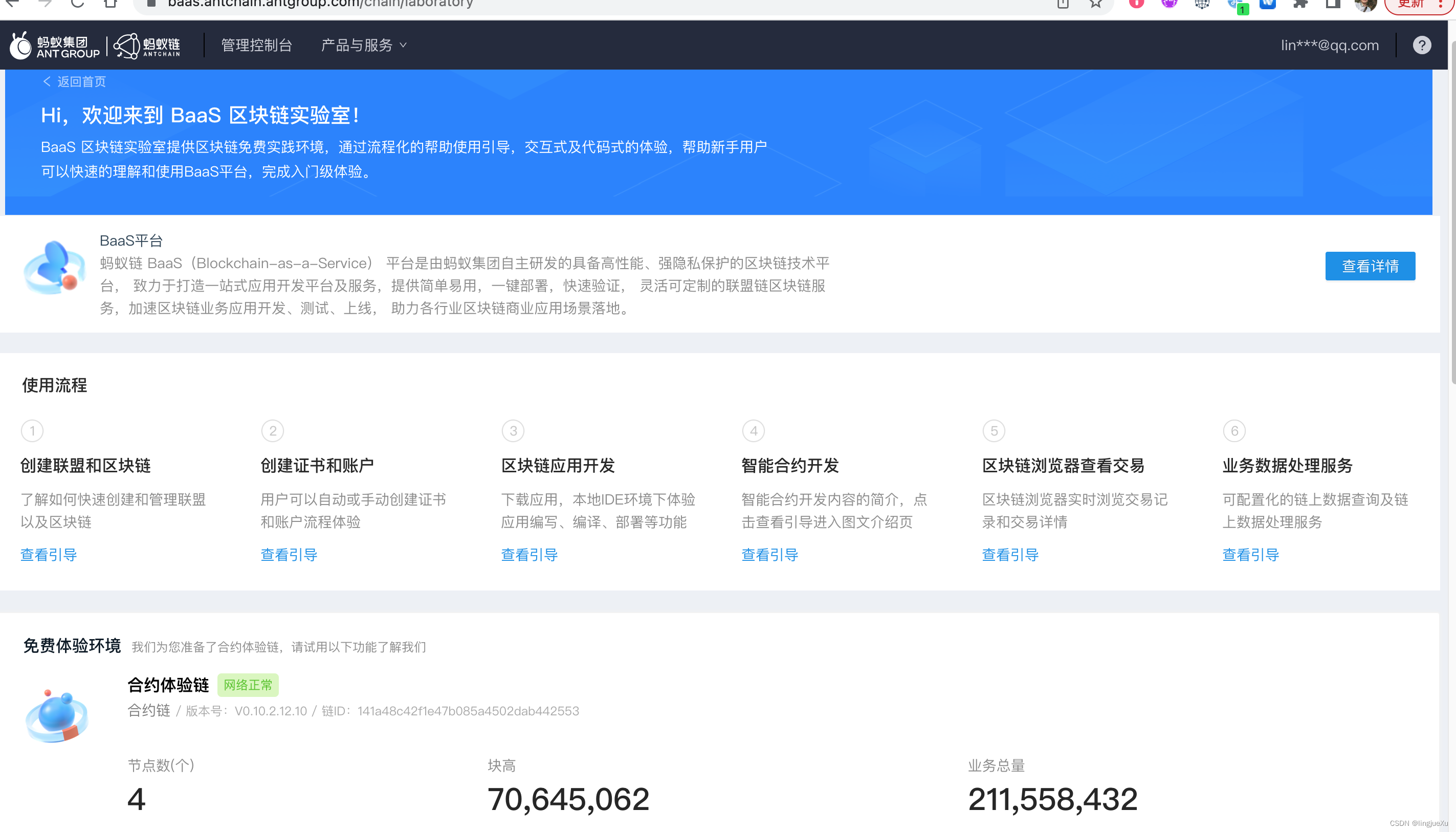Open 查看引导 under 智能合约开发
Image resolution: width=1456 pixels, height=832 pixels.
[x=770, y=555]
